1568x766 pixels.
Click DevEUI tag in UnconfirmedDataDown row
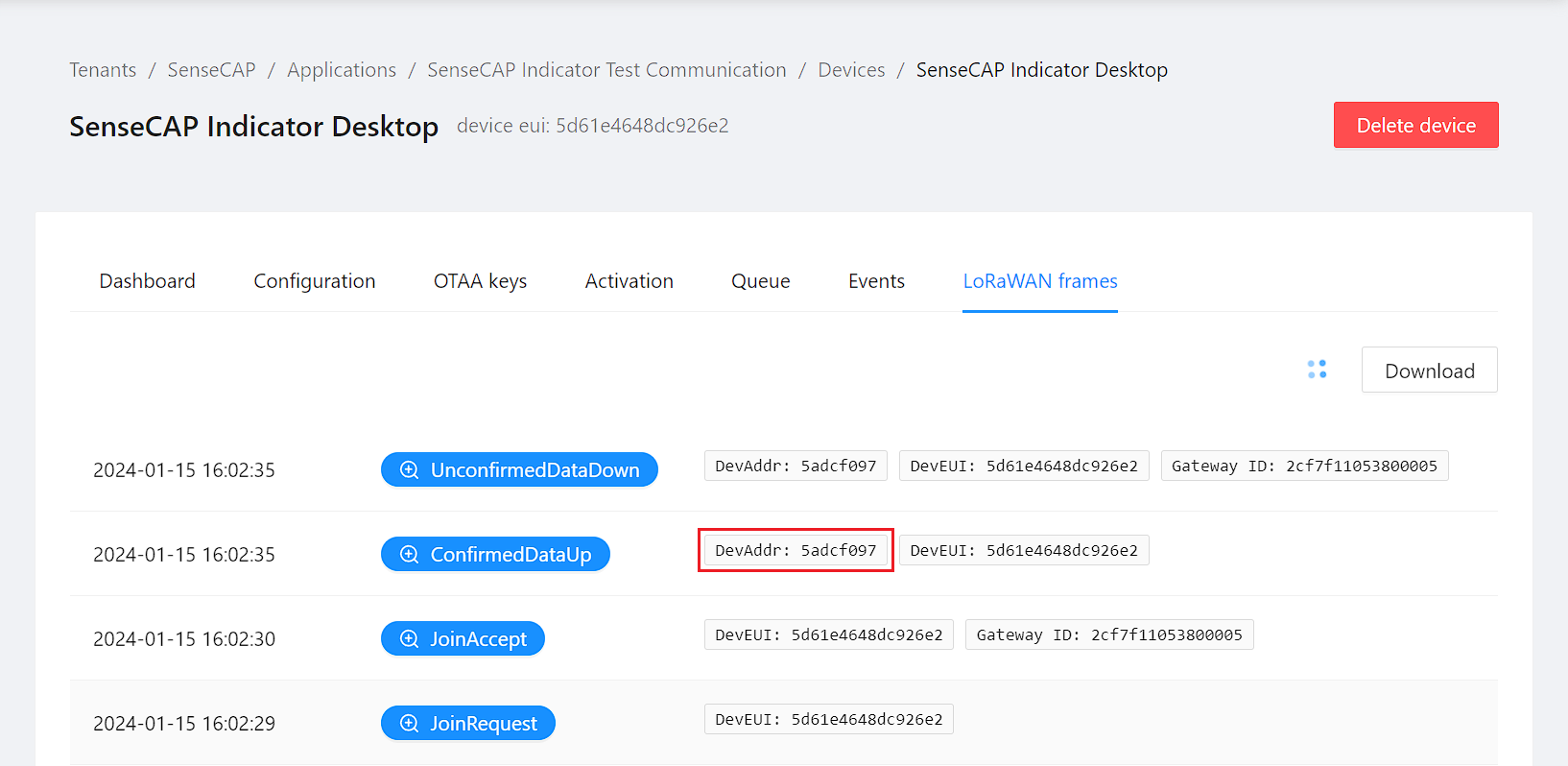(1024, 466)
